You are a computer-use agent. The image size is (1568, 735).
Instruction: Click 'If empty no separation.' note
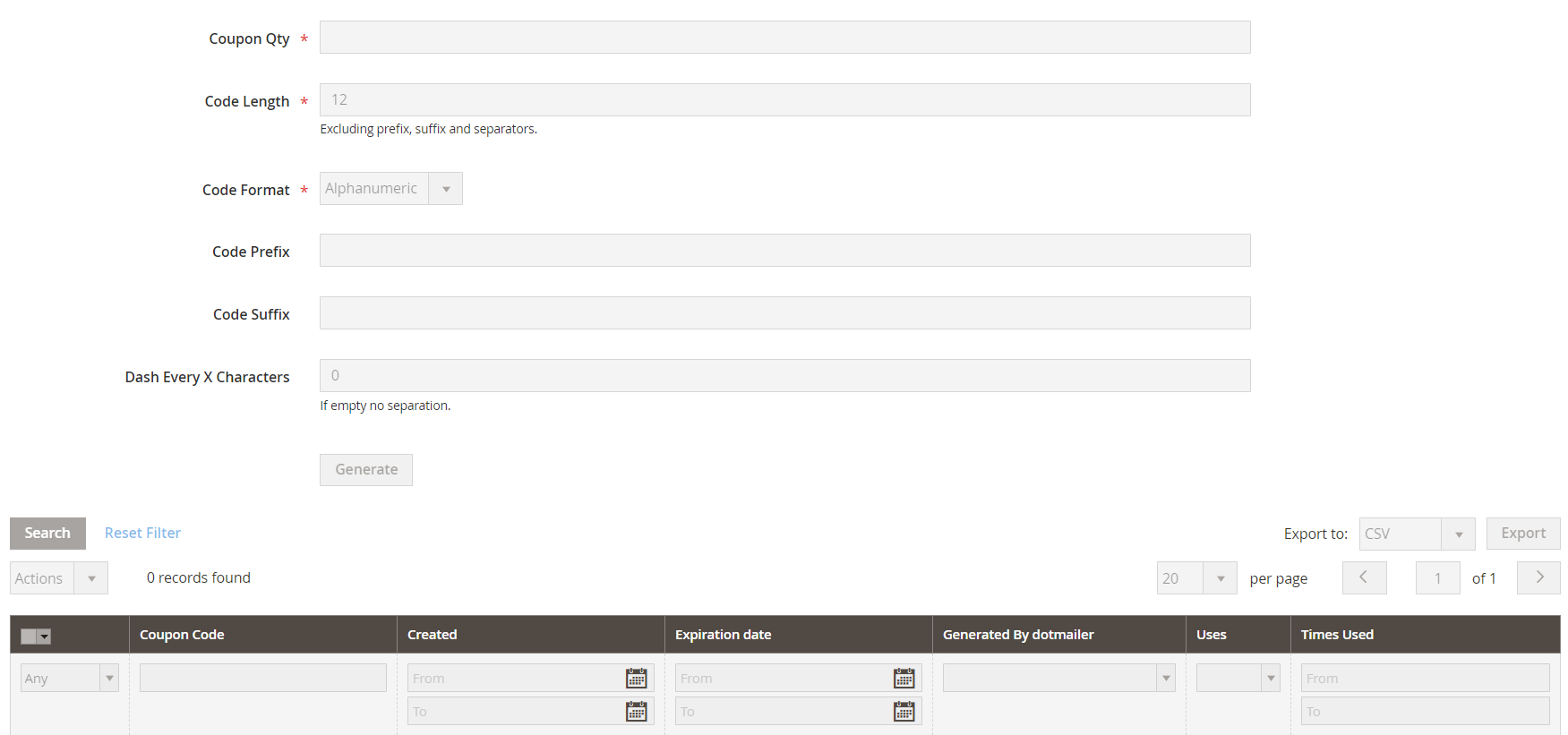(385, 406)
